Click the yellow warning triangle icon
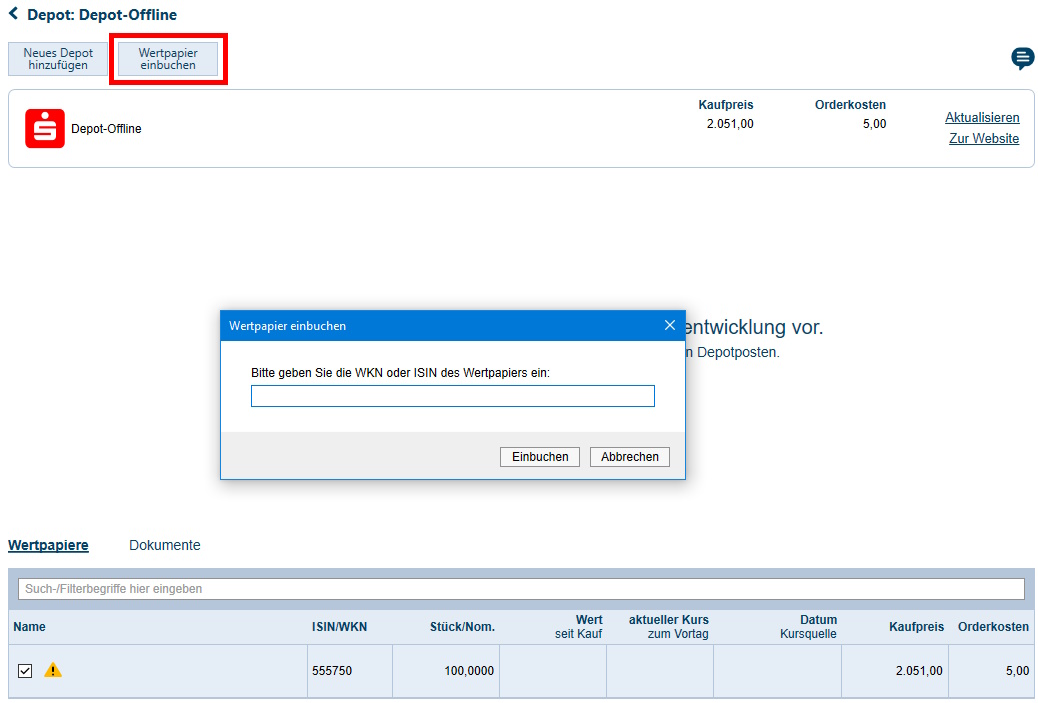 (53, 670)
